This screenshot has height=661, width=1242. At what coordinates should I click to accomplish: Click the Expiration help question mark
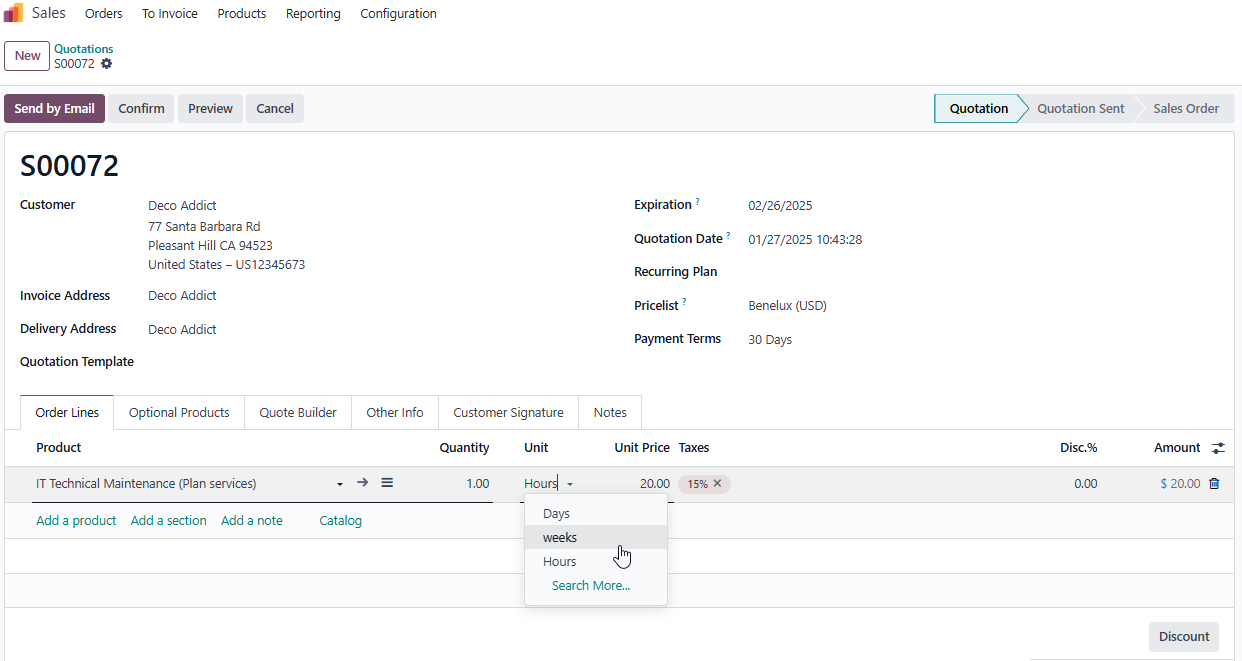coord(698,202)
